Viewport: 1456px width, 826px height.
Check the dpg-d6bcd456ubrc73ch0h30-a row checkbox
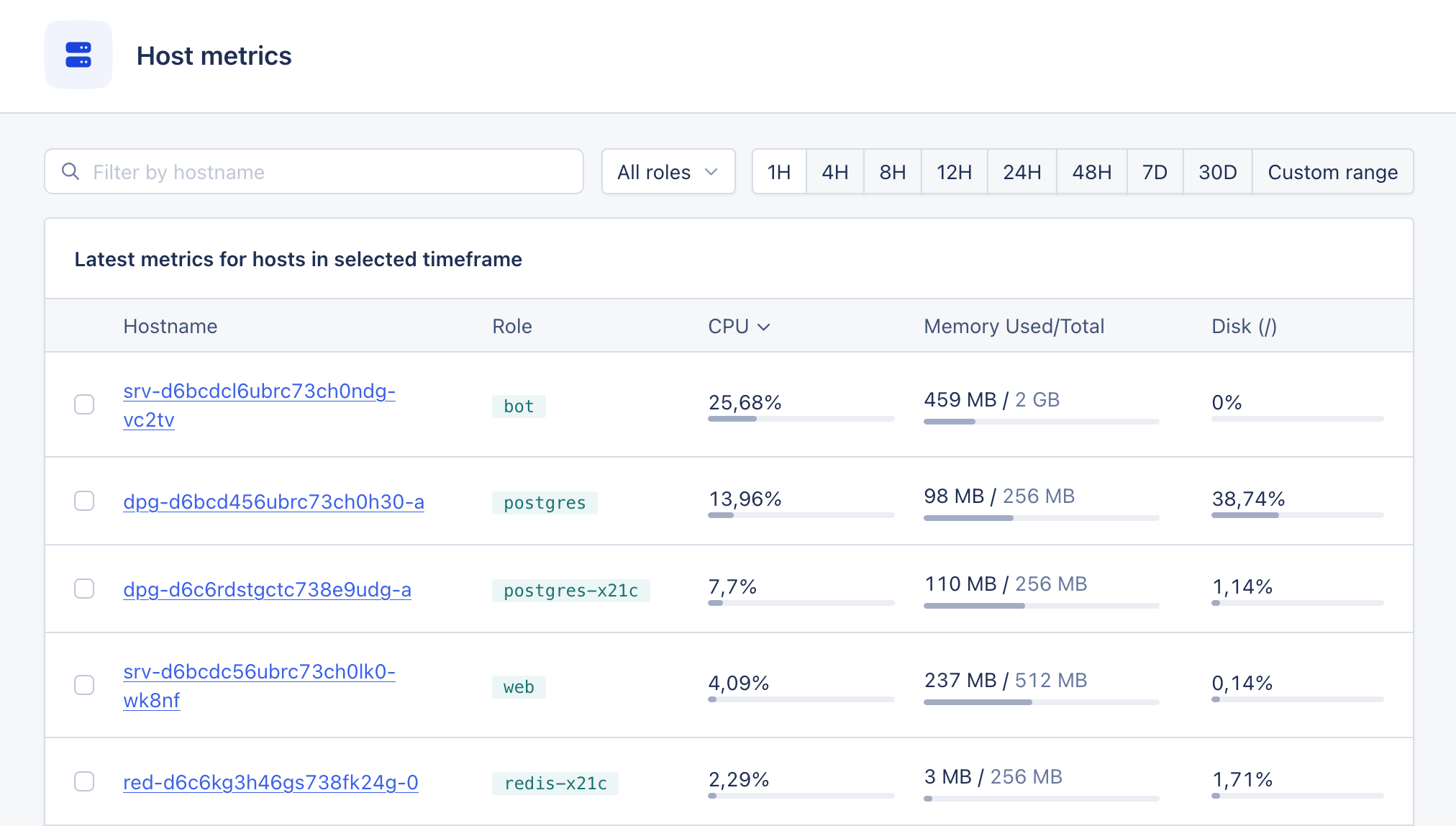click(x=84, y=501)
